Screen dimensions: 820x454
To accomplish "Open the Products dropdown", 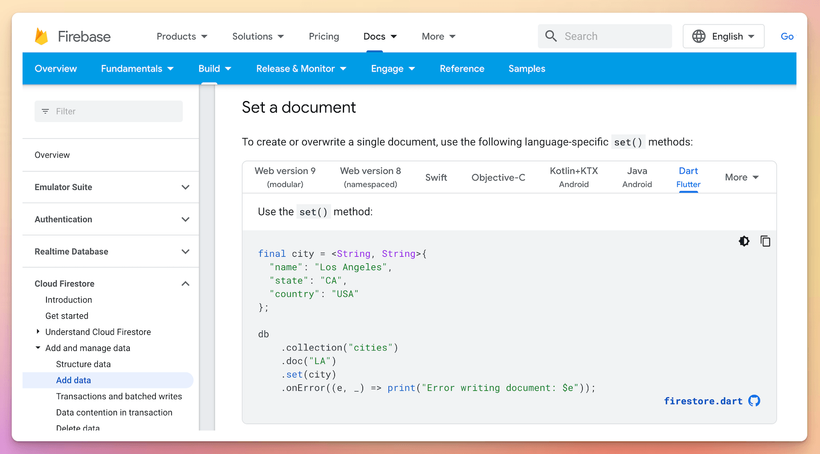I will click(182, 37).
